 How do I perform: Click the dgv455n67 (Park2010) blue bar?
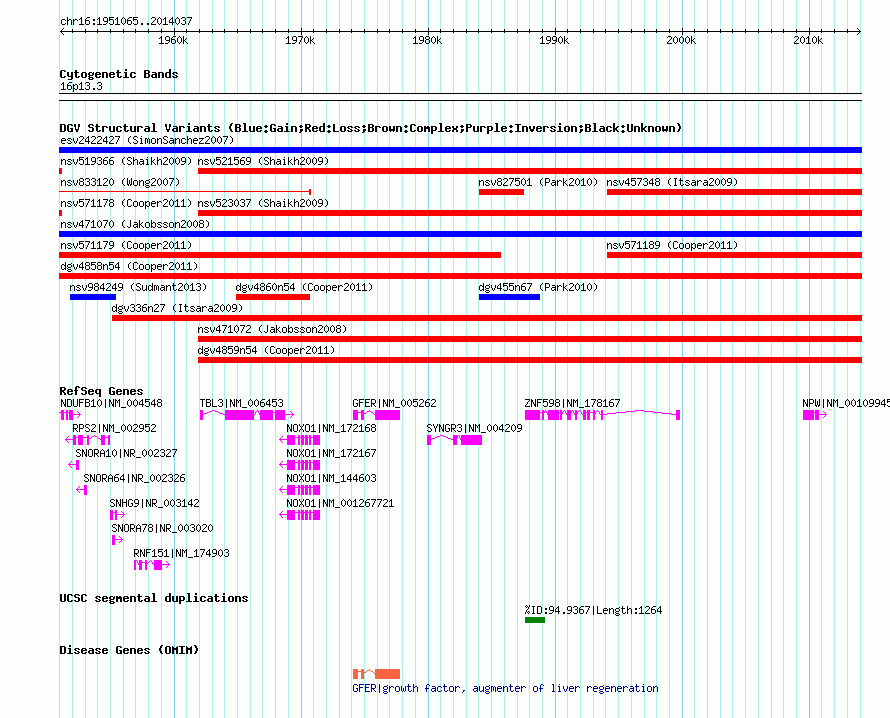509,297
